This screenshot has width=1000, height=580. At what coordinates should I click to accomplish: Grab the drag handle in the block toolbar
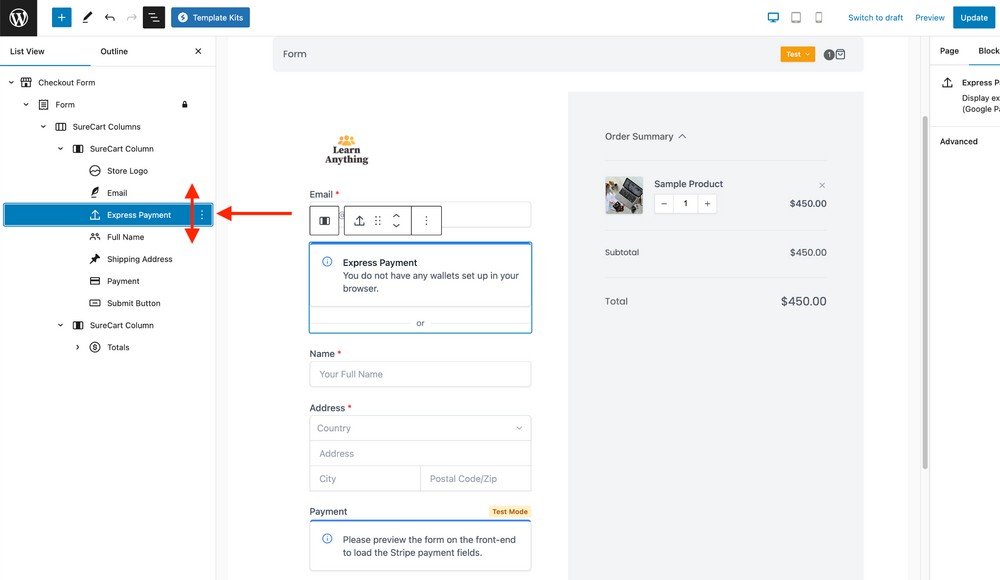click(377, 221)
